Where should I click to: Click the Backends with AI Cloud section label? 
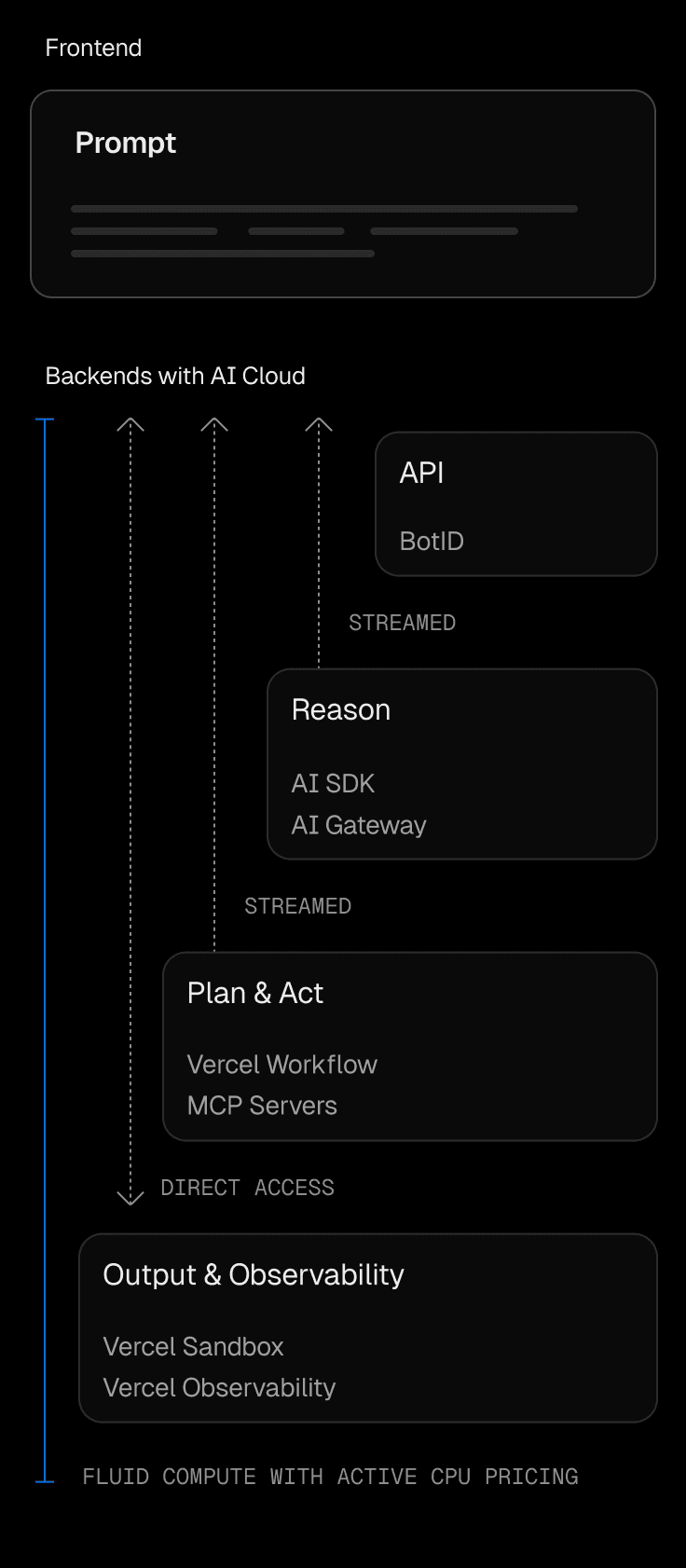coord(175,376)
